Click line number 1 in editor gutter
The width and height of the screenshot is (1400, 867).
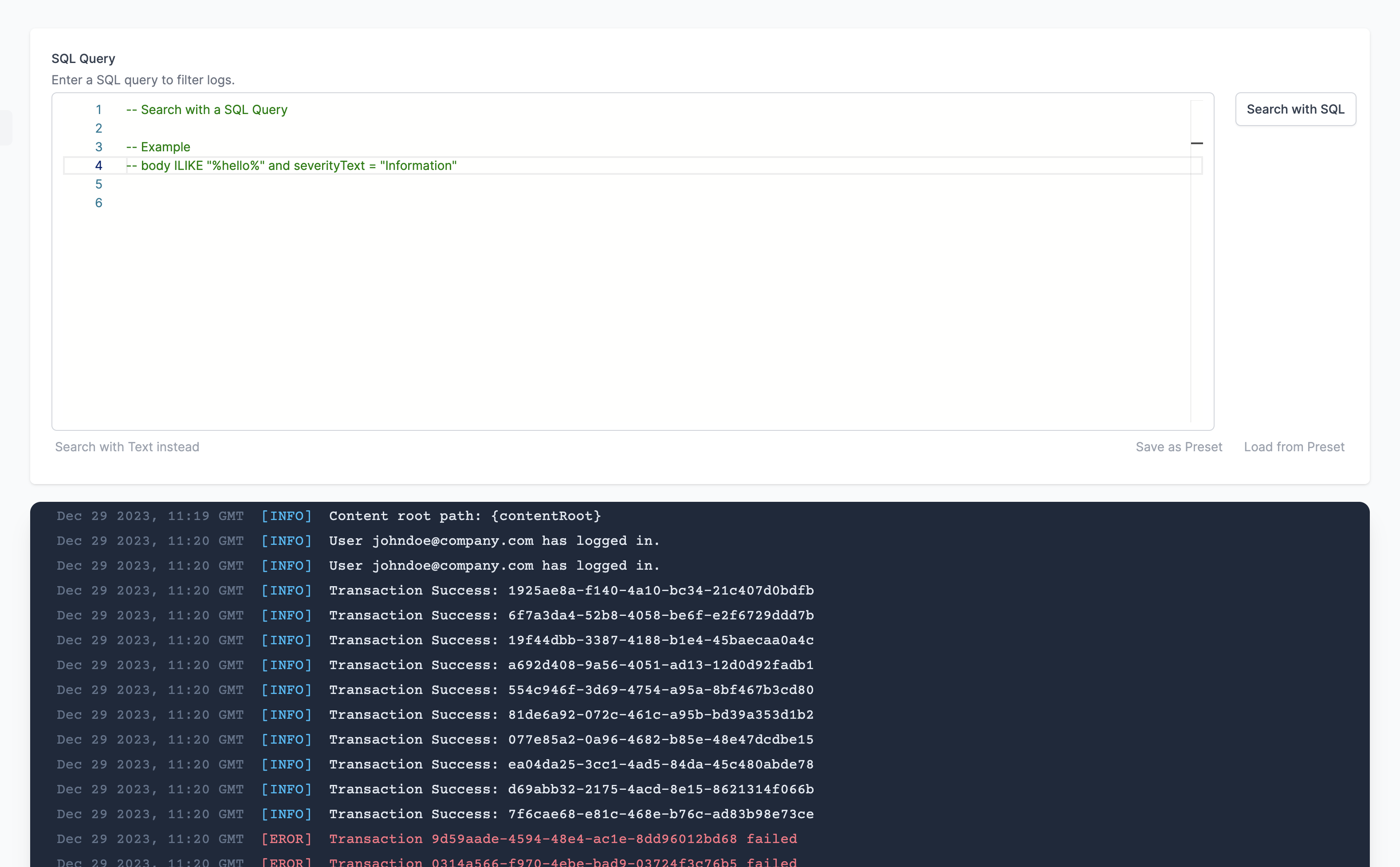(98, 110)
